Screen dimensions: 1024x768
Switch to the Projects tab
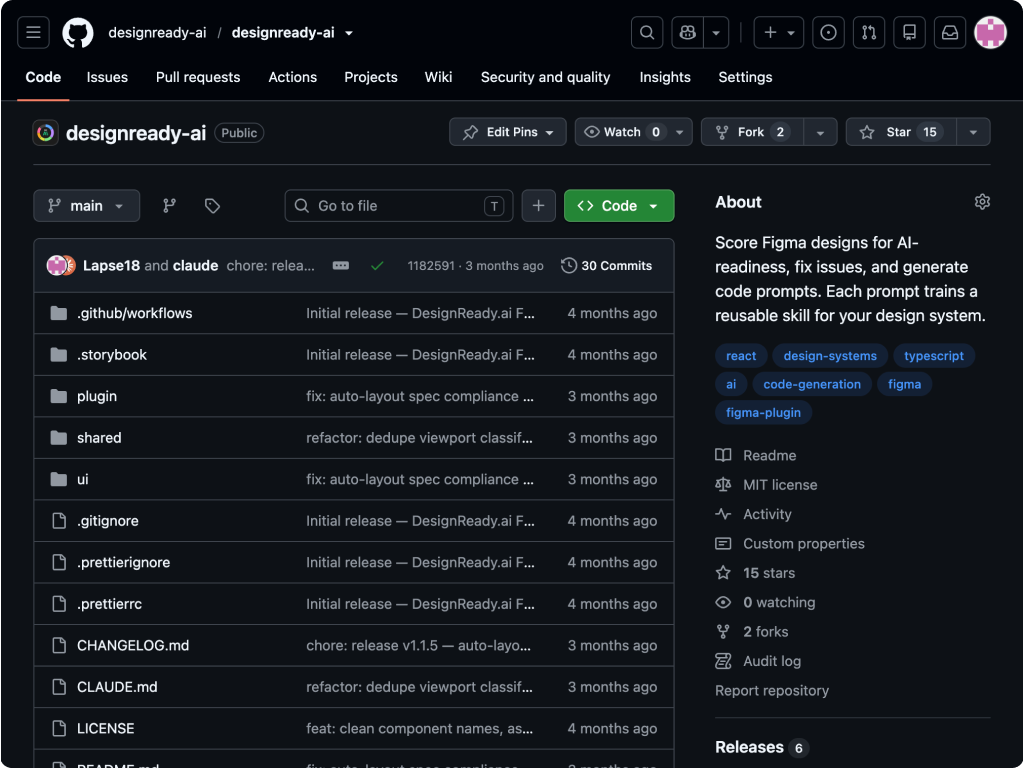[371, 77]
